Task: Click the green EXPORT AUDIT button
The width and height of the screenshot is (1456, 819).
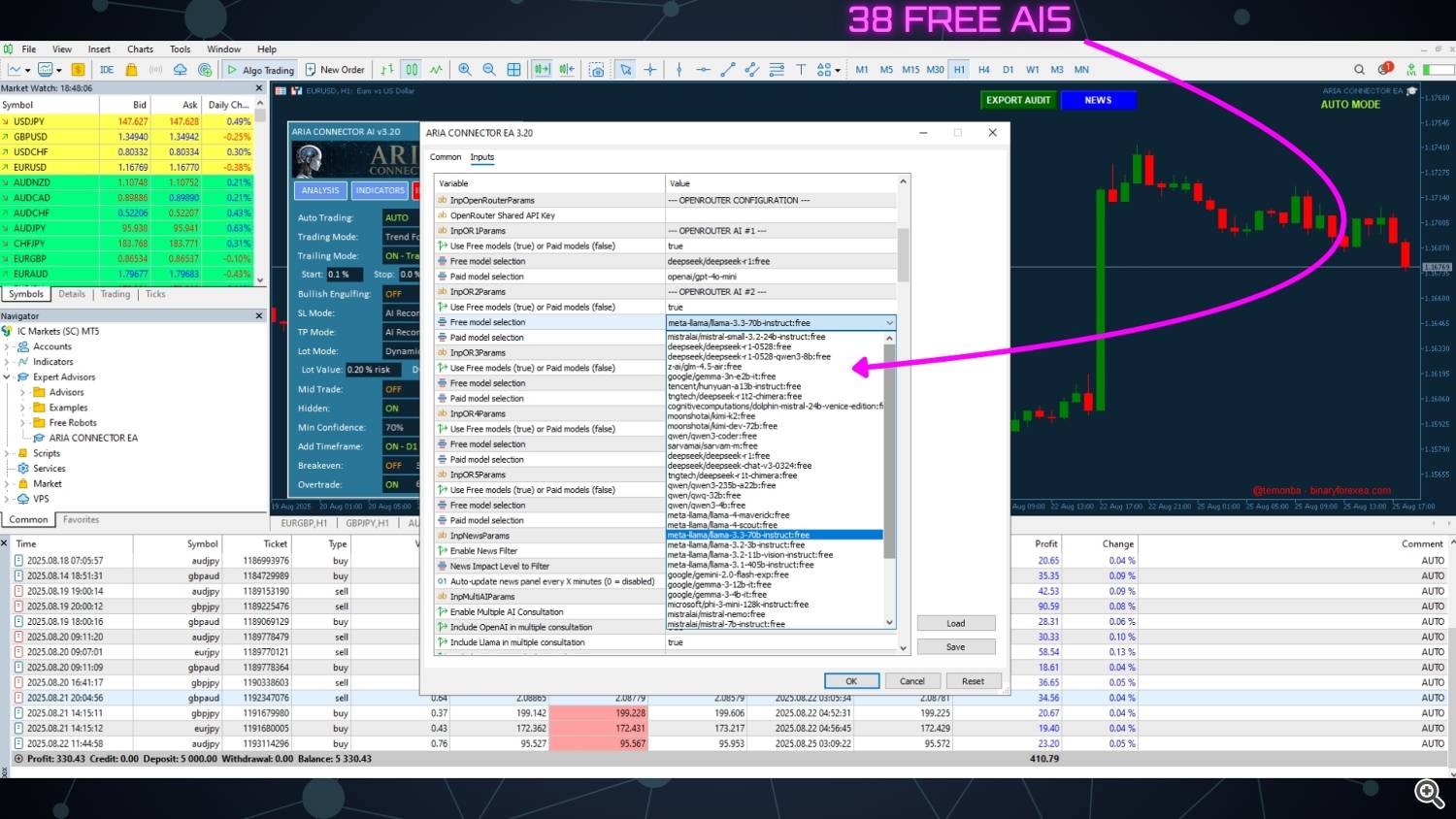Action: (1017, 100)
